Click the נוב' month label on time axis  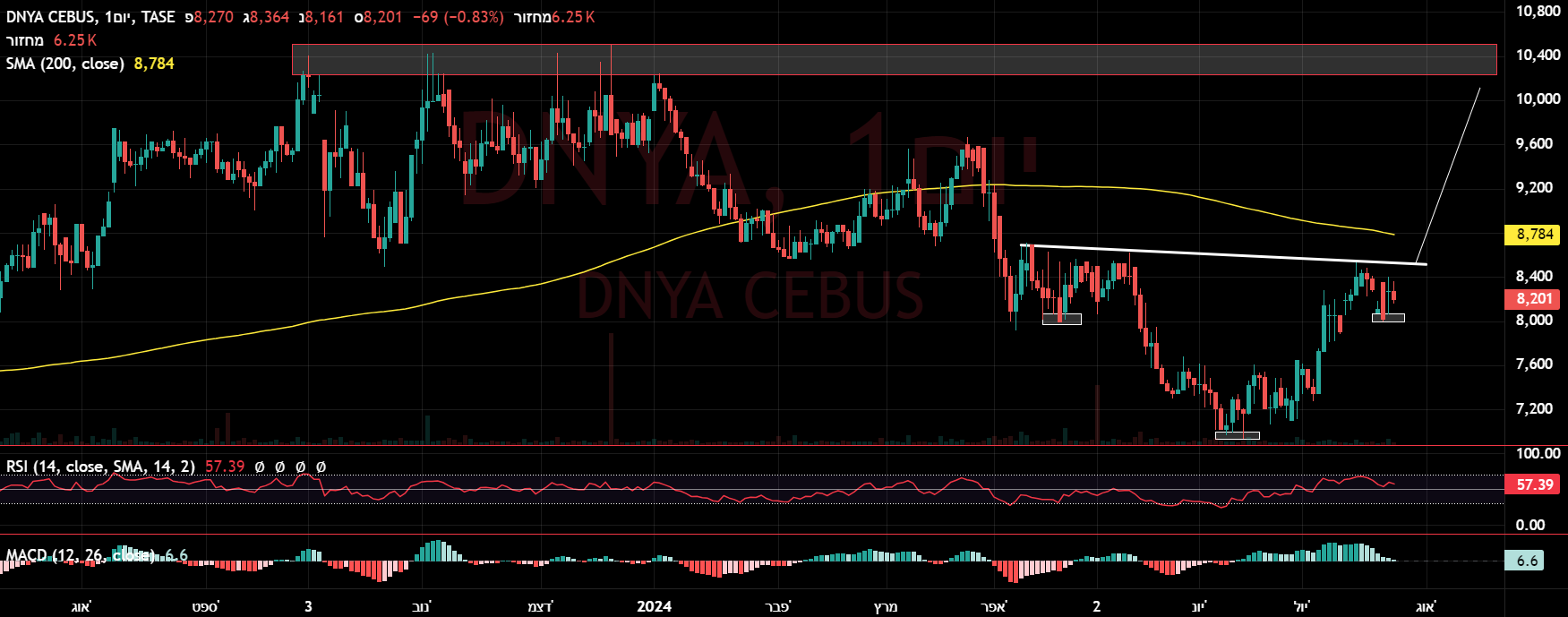(x=420, y=607)
